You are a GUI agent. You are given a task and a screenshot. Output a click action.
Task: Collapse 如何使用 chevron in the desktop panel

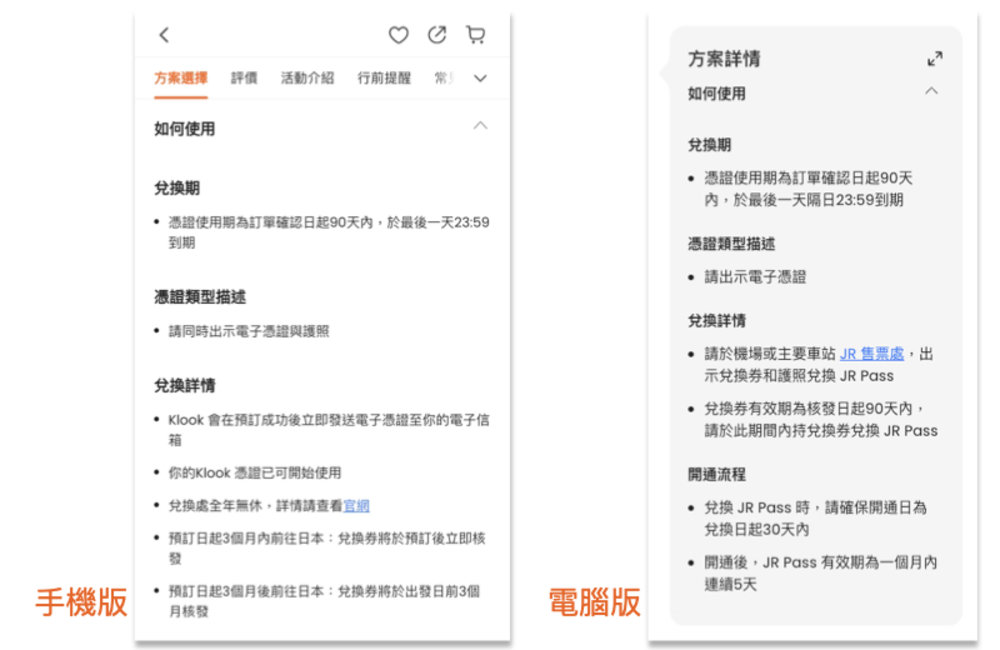(931, 92)
